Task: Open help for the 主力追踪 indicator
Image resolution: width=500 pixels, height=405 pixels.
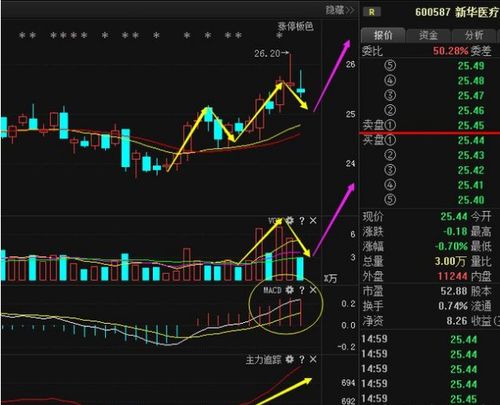Action: tap(302, 359)
